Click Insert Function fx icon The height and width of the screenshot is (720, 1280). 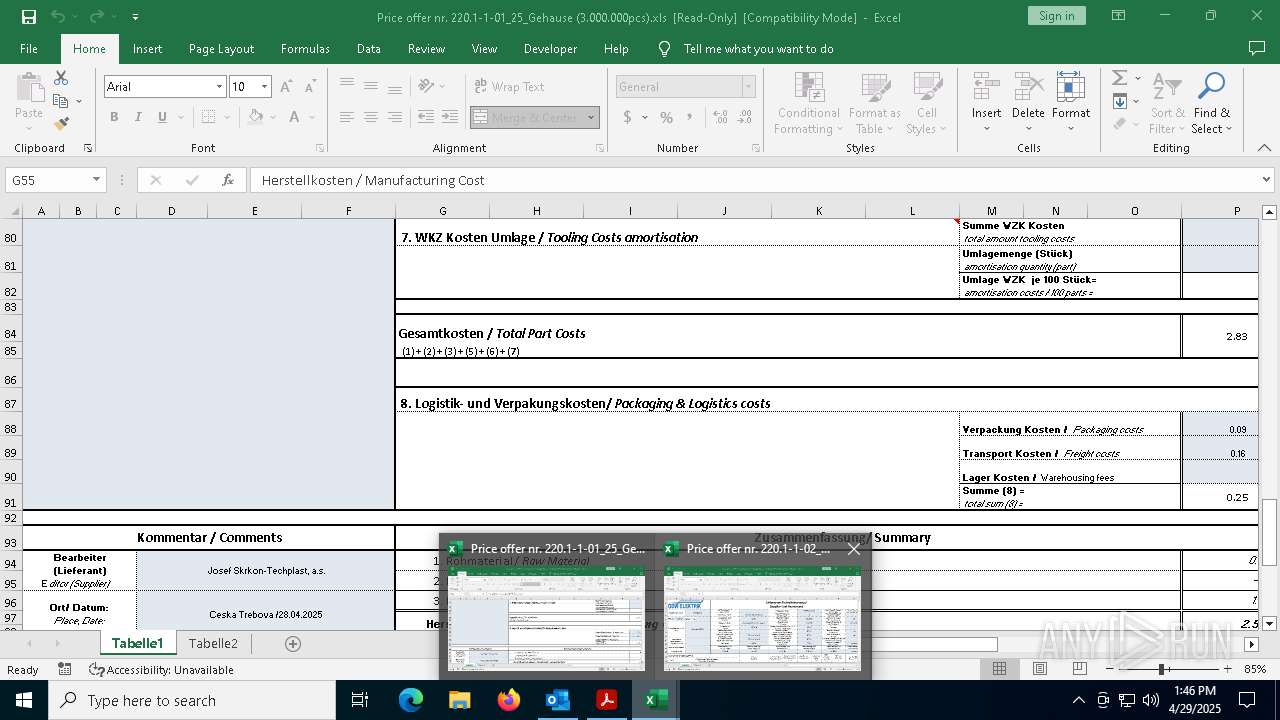[x=228, y=180]
